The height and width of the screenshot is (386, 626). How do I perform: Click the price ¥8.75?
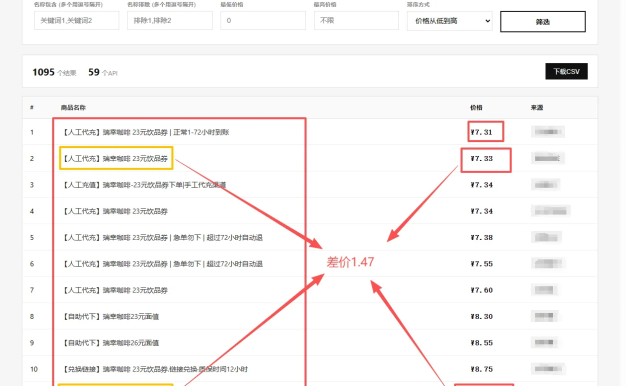click(x=481, y=369)
